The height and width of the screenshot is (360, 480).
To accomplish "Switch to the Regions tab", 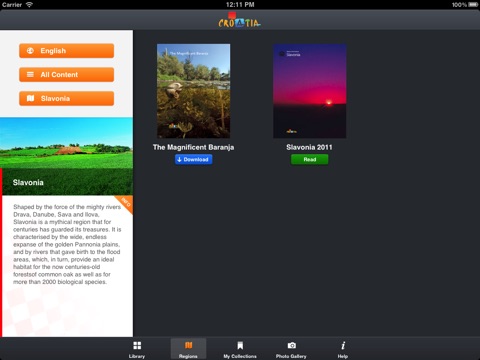I will (188, 349).
